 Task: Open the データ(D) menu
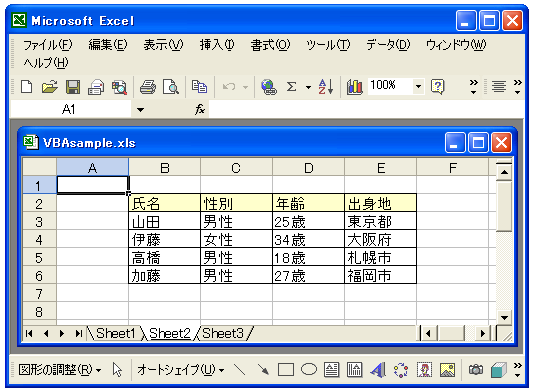pyautogui.click(x=388, y=45)
